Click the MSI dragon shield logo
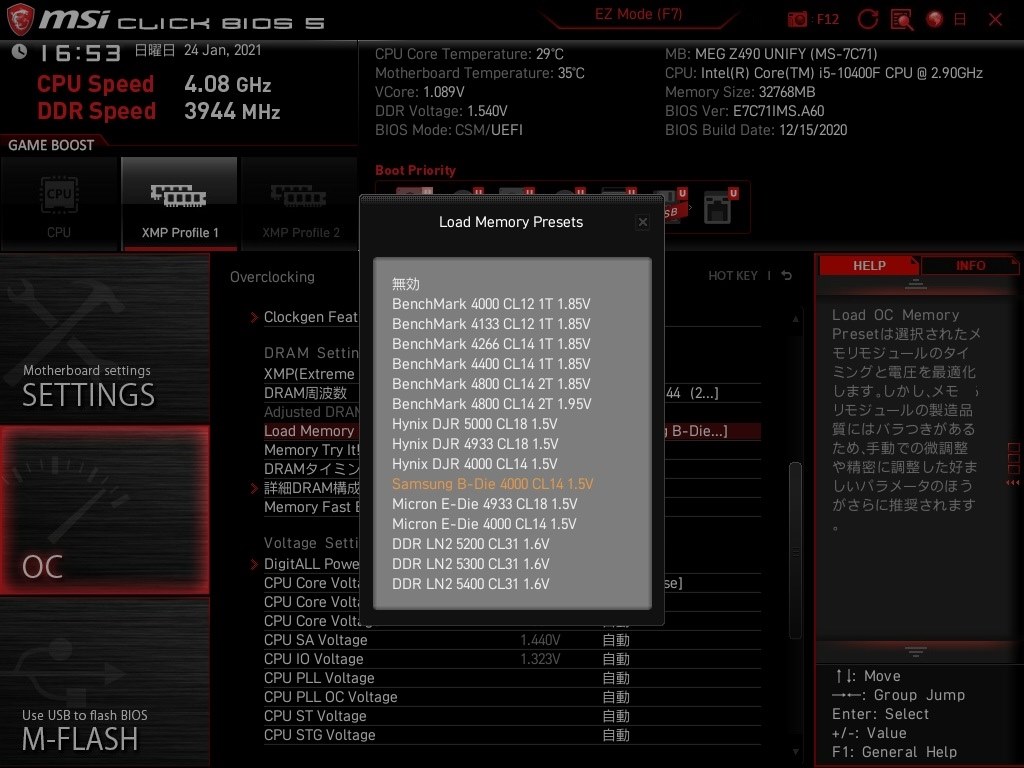 tap(19, 19)
